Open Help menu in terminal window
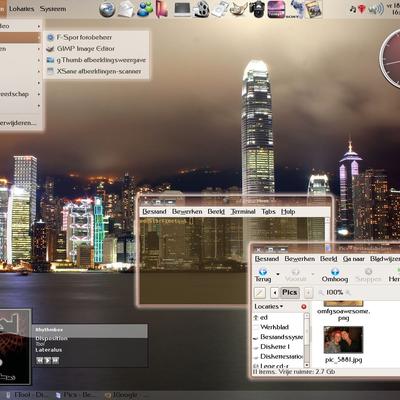Image resolution: width=400 pixels, height=400 pixels. (288, 212)
